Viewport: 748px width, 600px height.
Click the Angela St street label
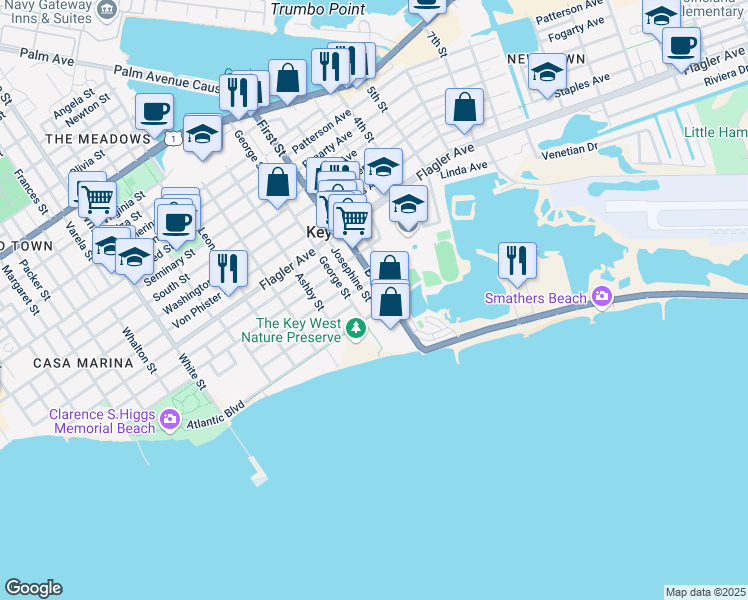(74, 103)
